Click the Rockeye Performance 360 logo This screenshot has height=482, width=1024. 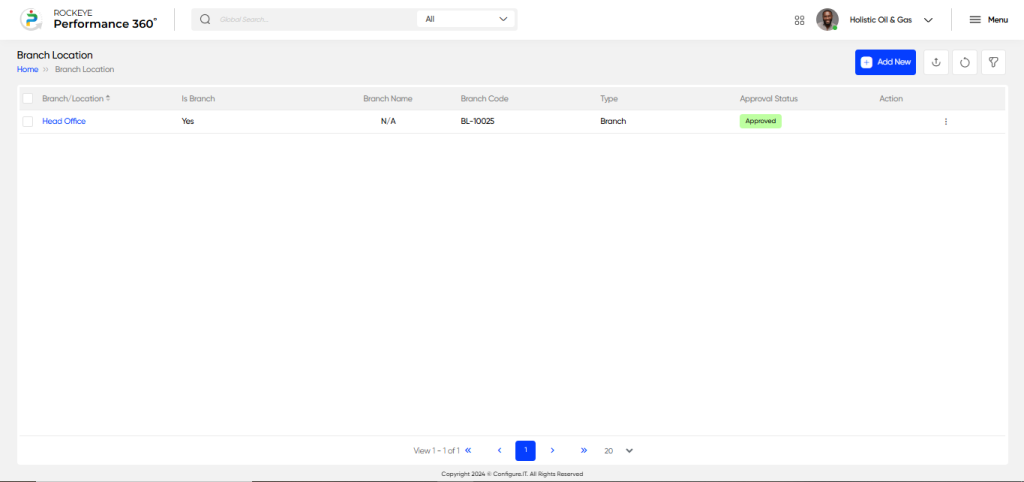pyautogui.click(x=88, y=19)
